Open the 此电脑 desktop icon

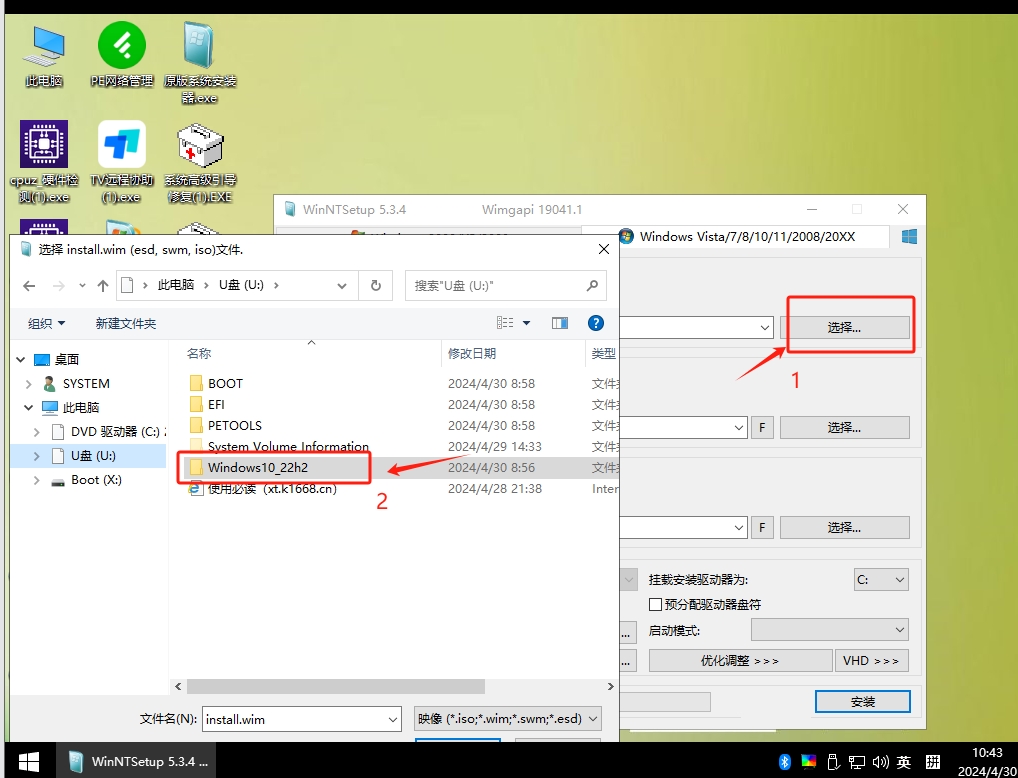click(44, 55)
